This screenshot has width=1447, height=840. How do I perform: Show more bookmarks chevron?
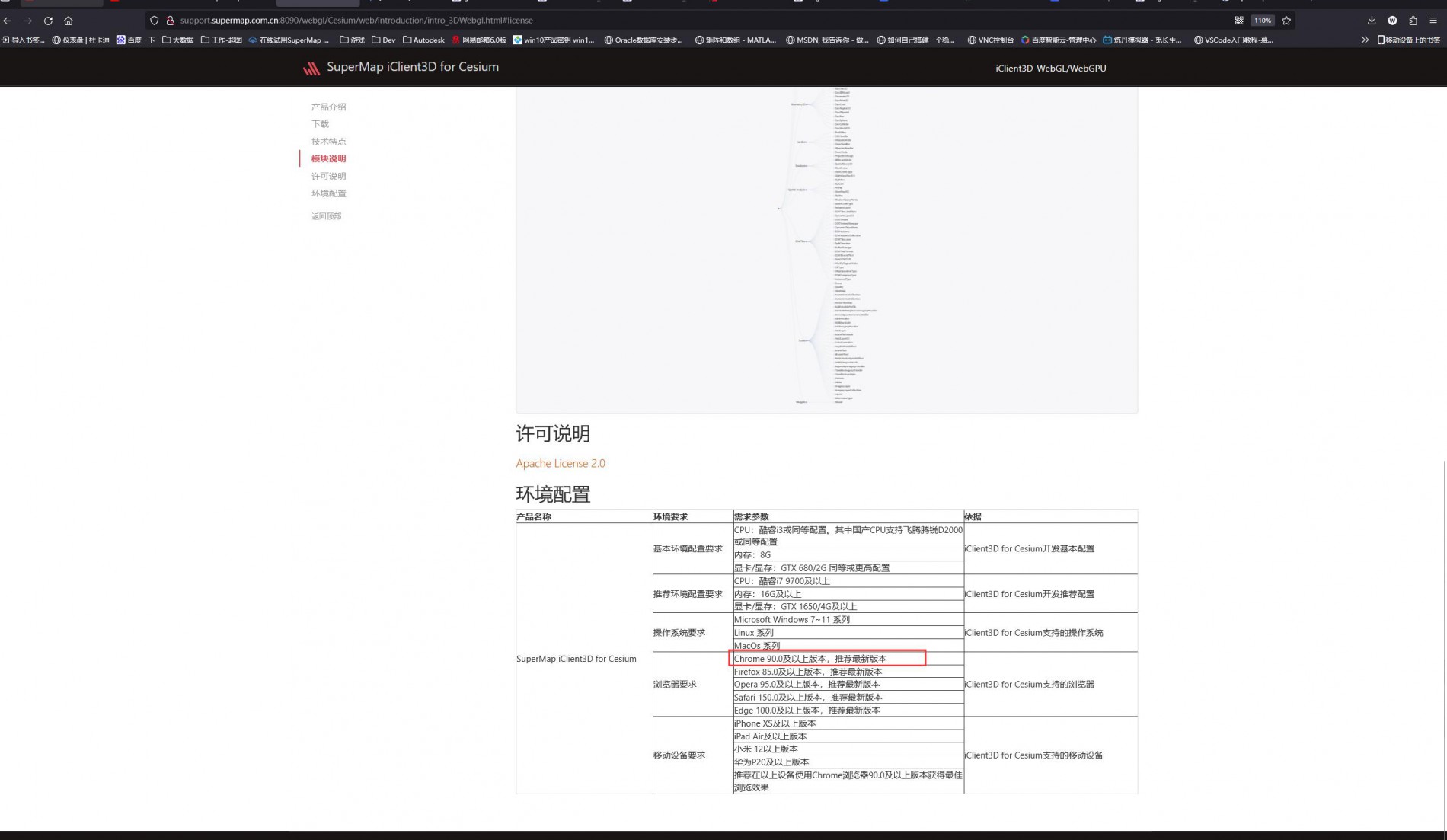click(x=1364, y=40)
